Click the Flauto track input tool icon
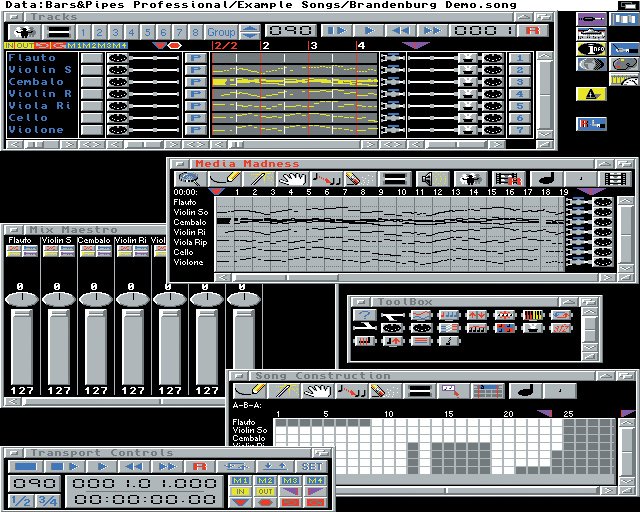This screenshot has height=512, width=640. point(118,58)
